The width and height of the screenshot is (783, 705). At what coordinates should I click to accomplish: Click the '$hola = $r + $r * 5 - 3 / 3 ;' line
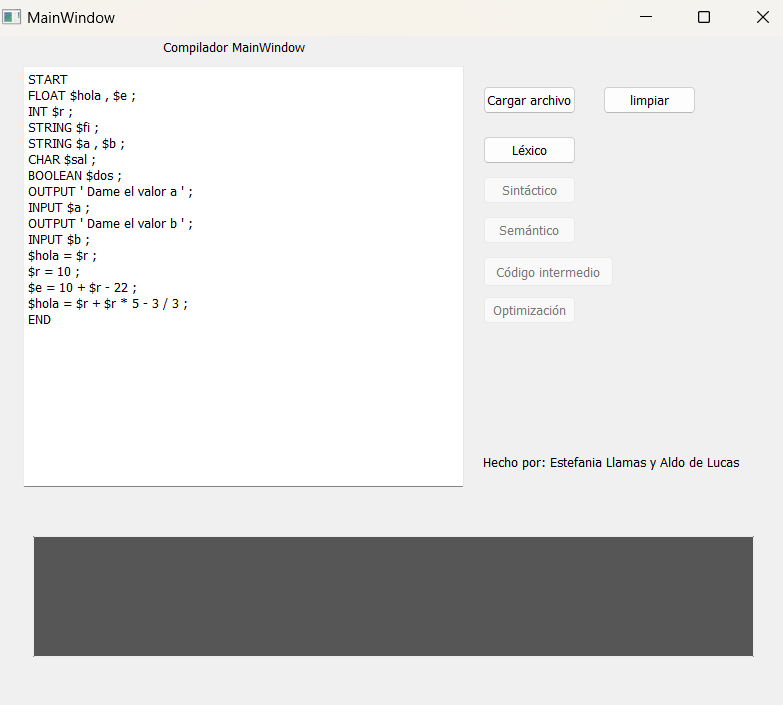click(x=107, y=304)
